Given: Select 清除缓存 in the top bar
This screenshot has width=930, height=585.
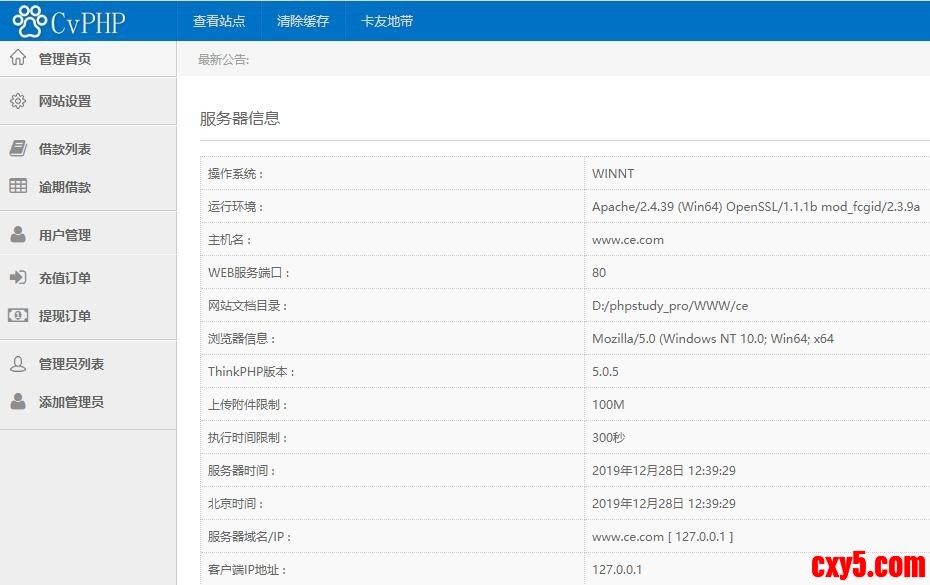Looking at the screenshot, I should [303, 21].
